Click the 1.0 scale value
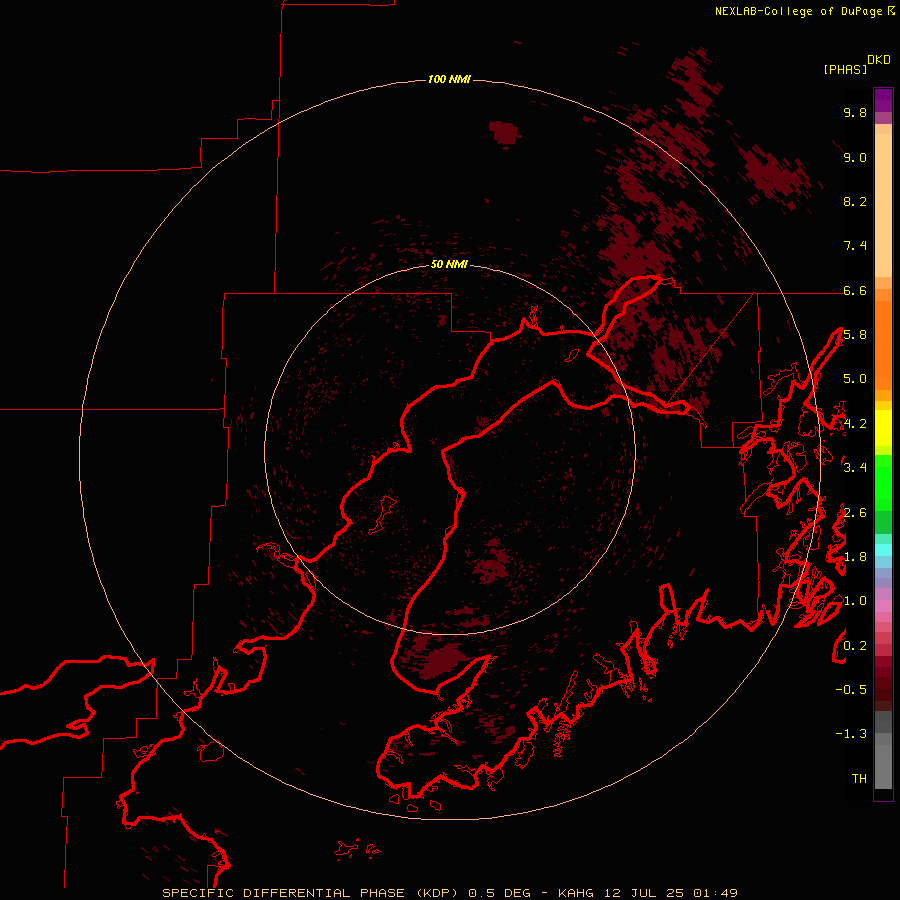Screen dimensions: 900x900 (855, 601)
